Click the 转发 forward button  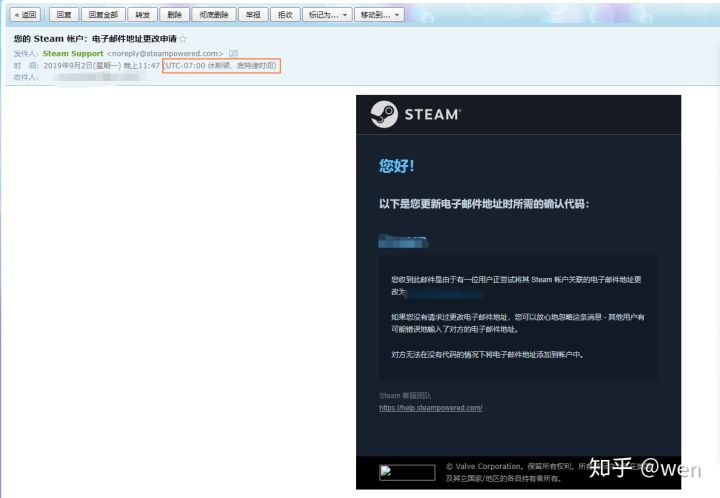pos(142,15)
